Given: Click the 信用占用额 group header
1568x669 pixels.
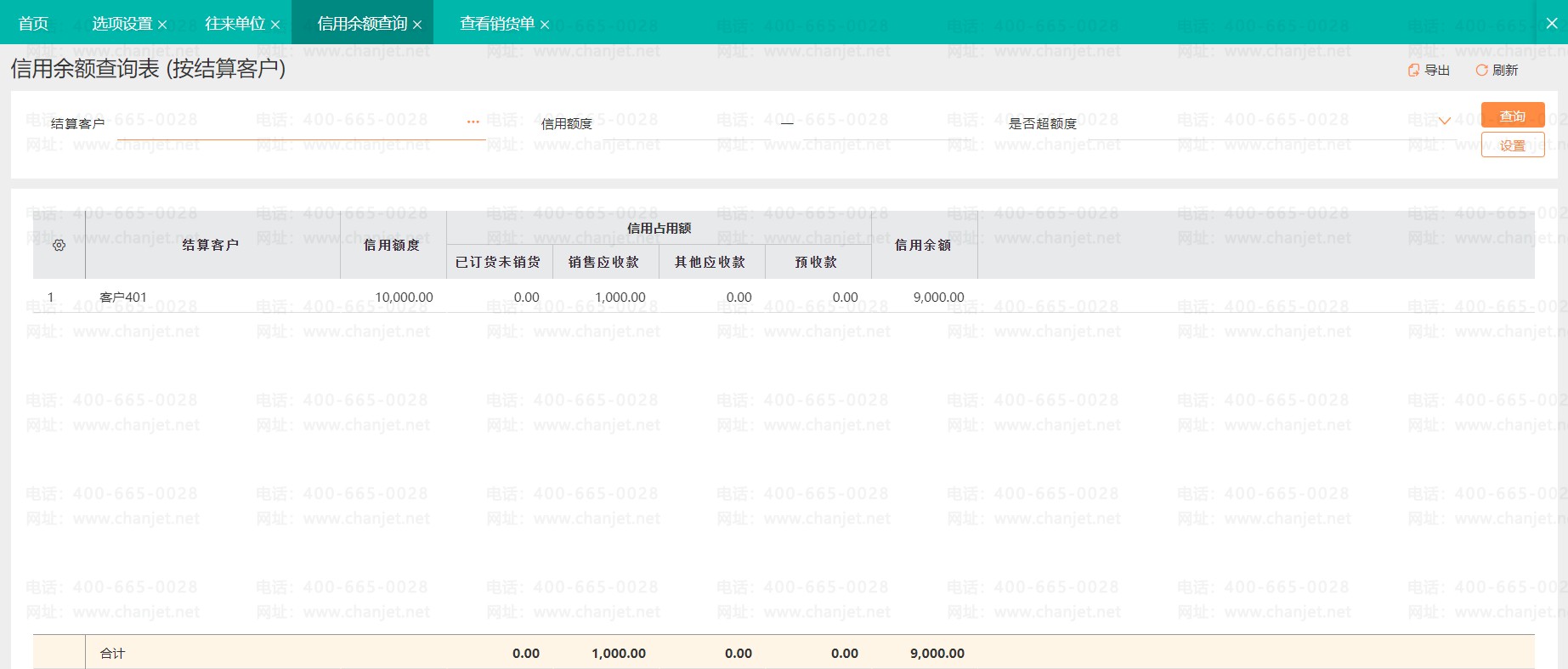Looking at the screenshot, I should [659, 228].
